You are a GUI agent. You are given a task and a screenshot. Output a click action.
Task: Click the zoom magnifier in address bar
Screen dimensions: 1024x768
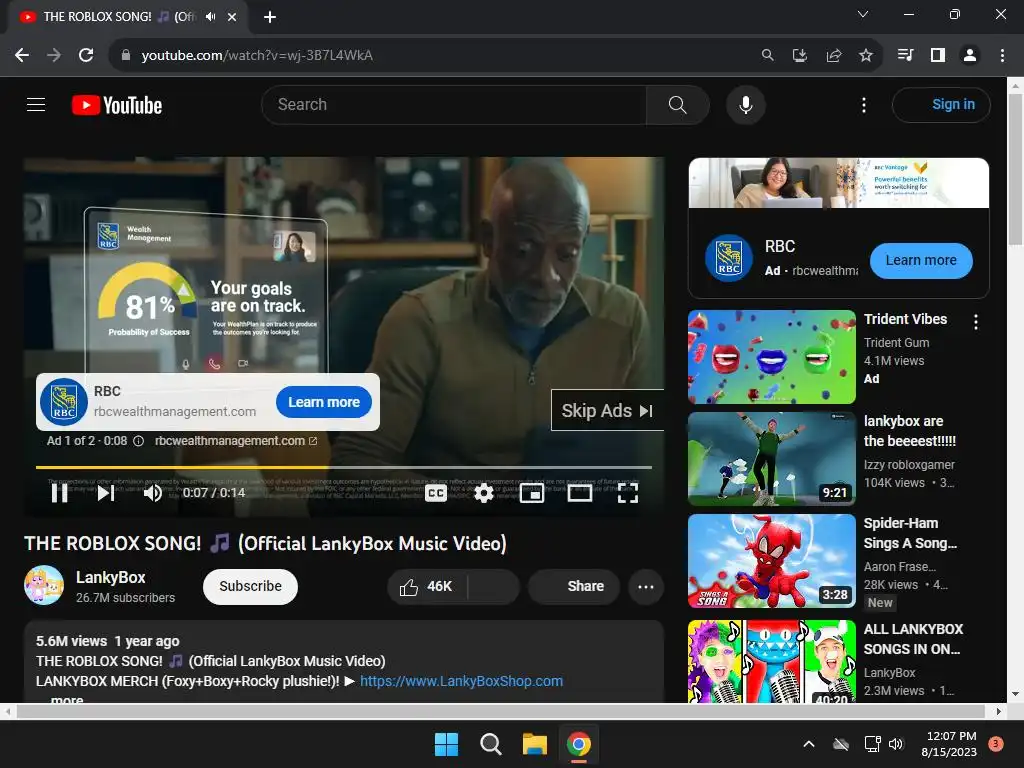click(x=767, y=56)
